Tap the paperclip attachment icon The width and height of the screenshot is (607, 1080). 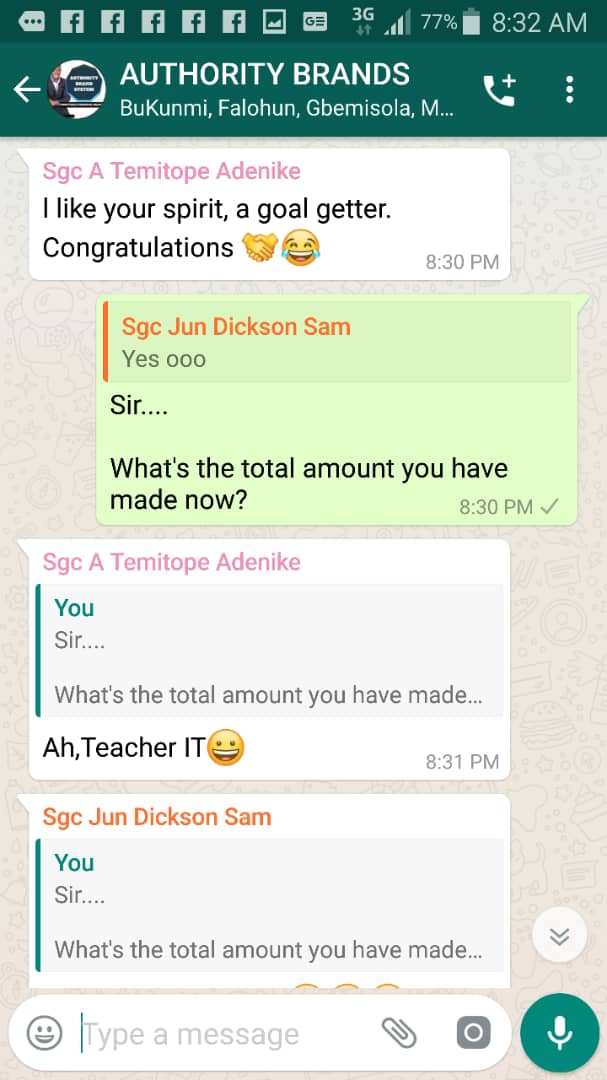(400, 1033)
